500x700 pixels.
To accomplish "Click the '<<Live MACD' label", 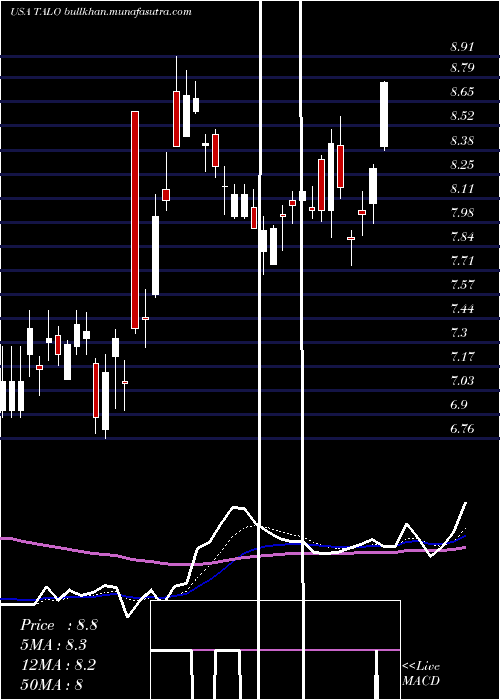I will pyautogui.click(x=421, y=674).
